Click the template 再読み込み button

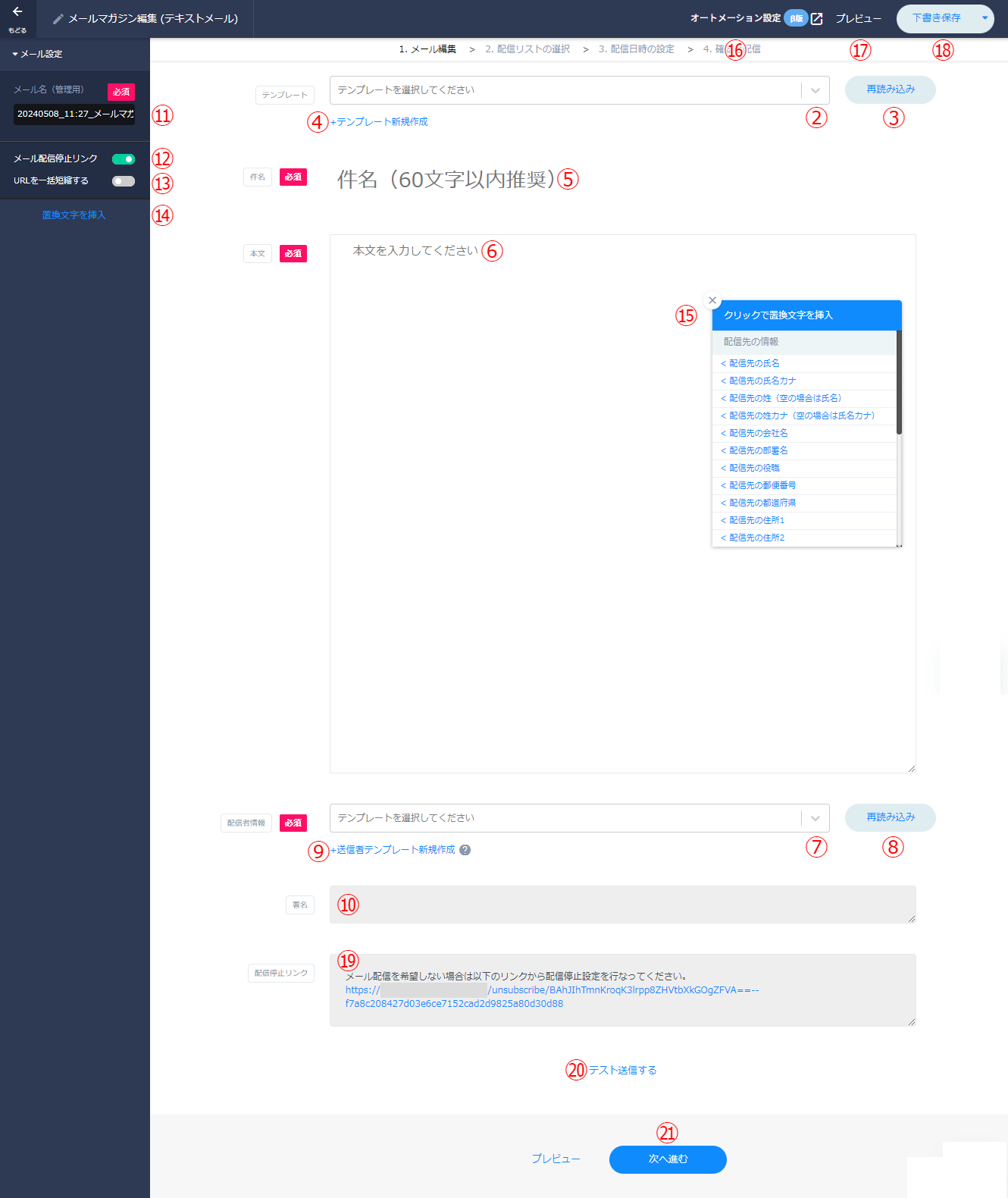(891, 89)
